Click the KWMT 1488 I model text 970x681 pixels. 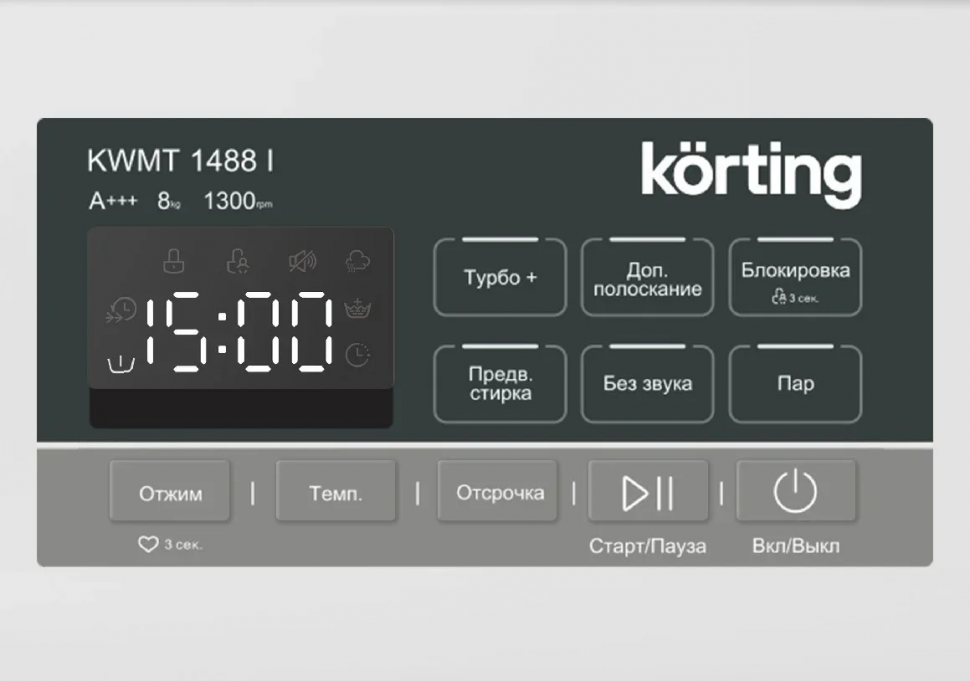click(180, 161)
